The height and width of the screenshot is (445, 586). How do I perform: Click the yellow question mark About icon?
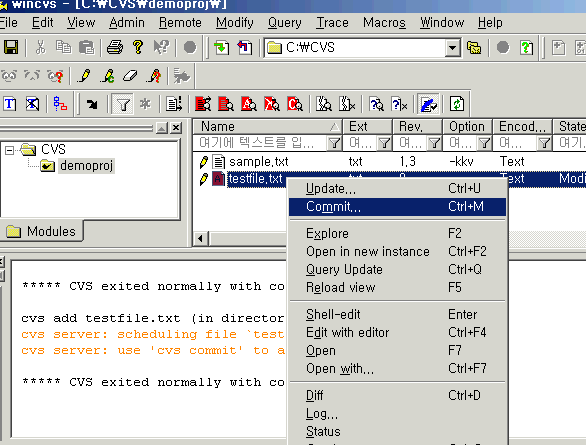click(x=138, y=48)
